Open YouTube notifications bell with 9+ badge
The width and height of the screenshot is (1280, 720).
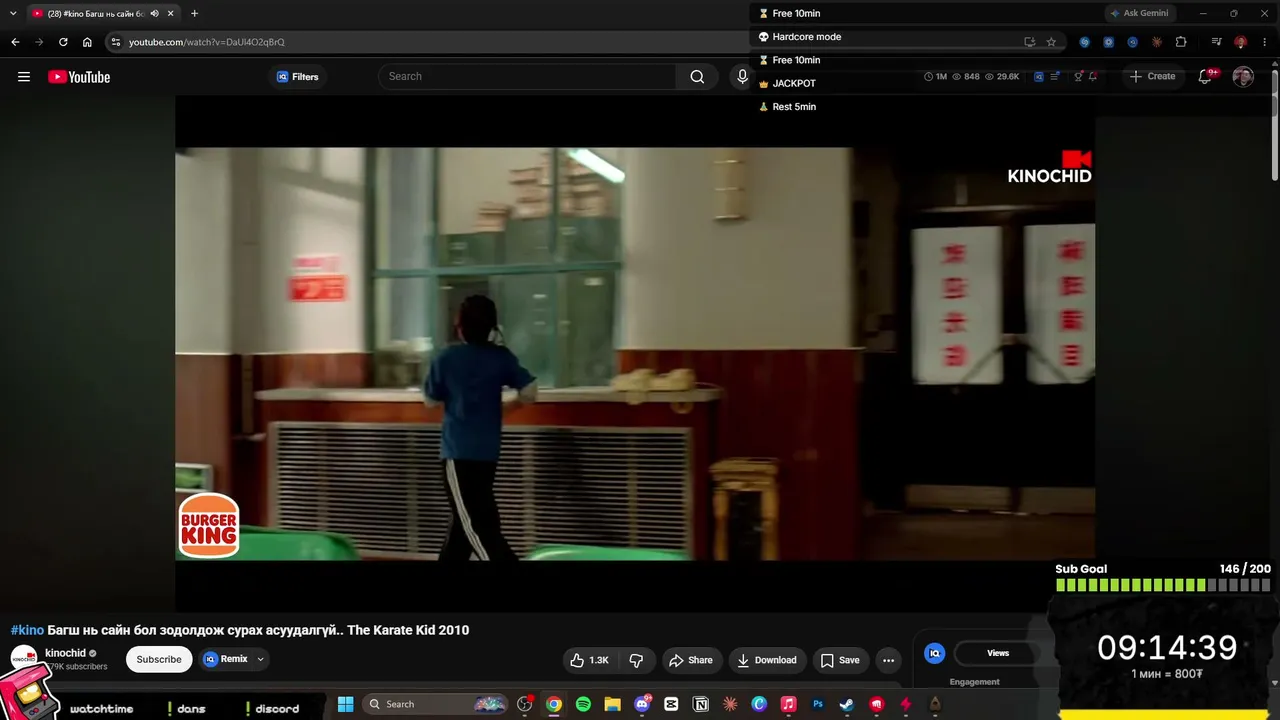[x=1207, y=77]
